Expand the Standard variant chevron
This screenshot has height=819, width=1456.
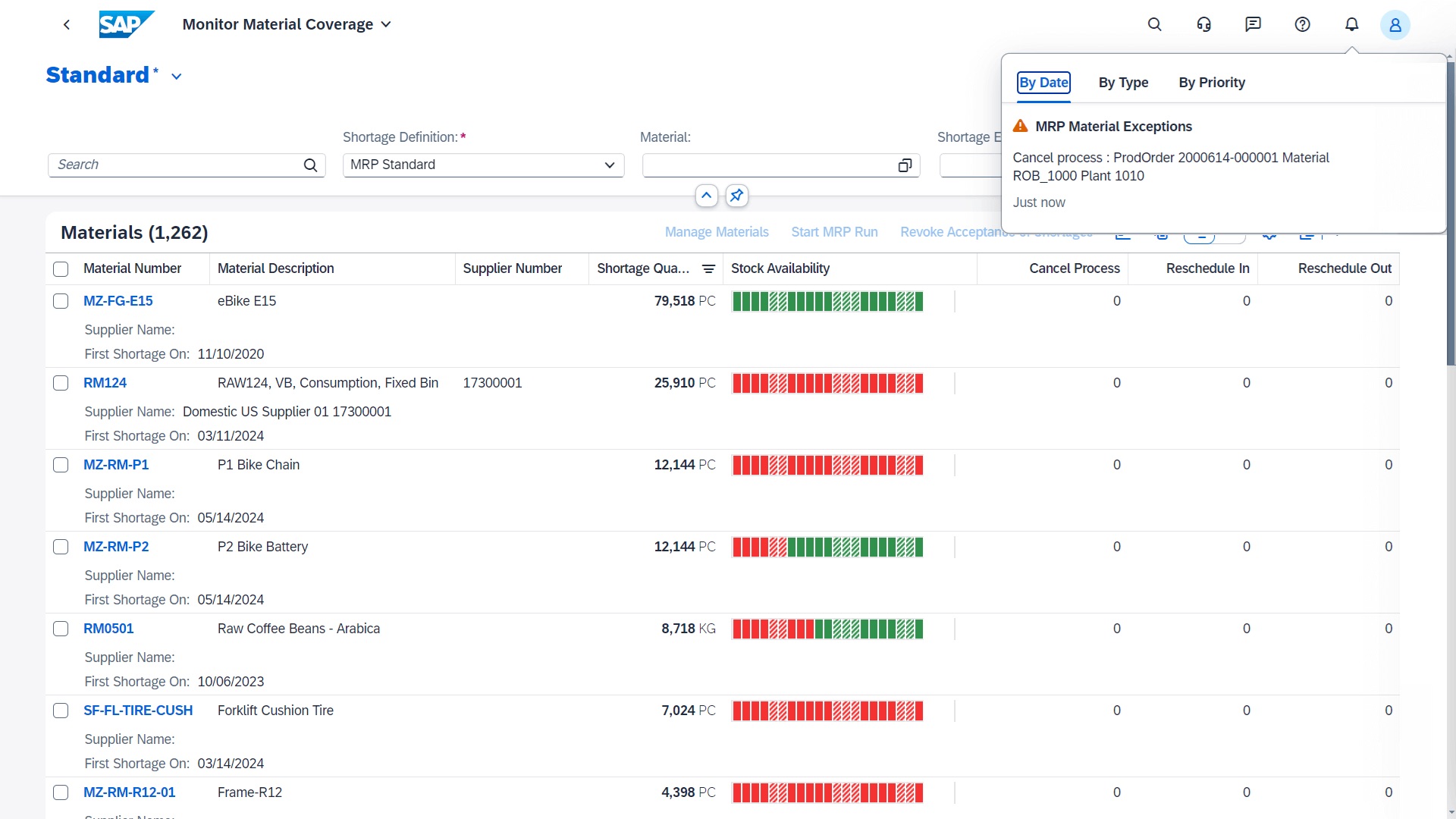(x=177, y=76)
